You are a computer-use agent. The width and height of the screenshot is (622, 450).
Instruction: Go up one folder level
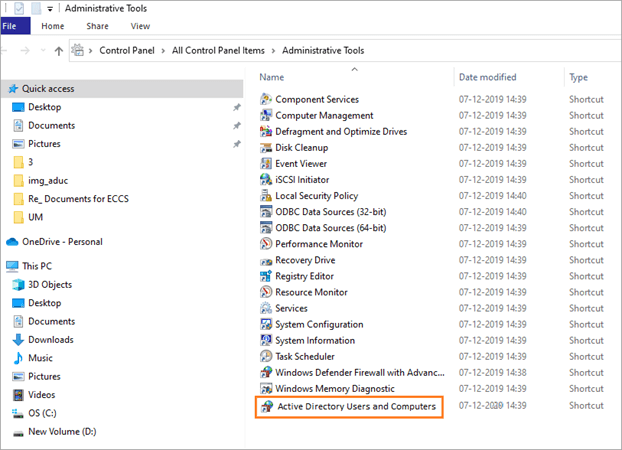pyautogui.click(x=59, y=51)
